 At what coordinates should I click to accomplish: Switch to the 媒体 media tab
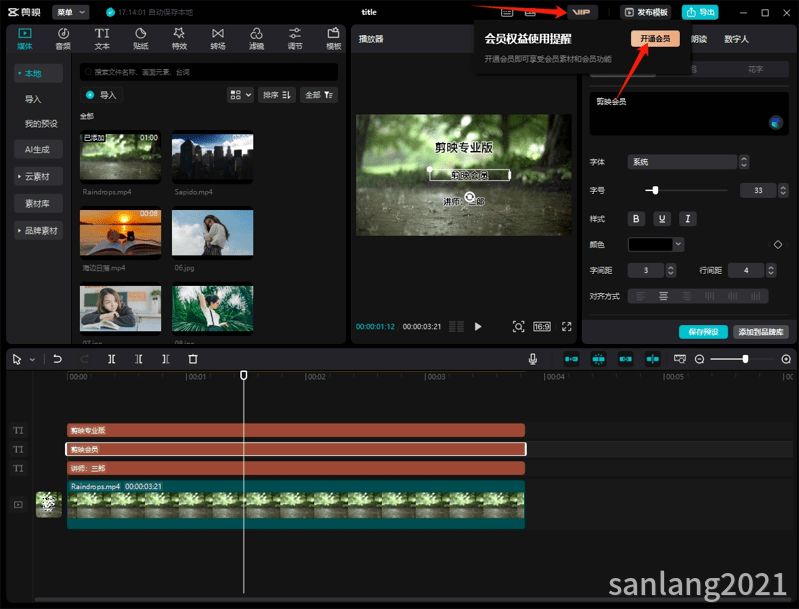click(x=24, y=39)
